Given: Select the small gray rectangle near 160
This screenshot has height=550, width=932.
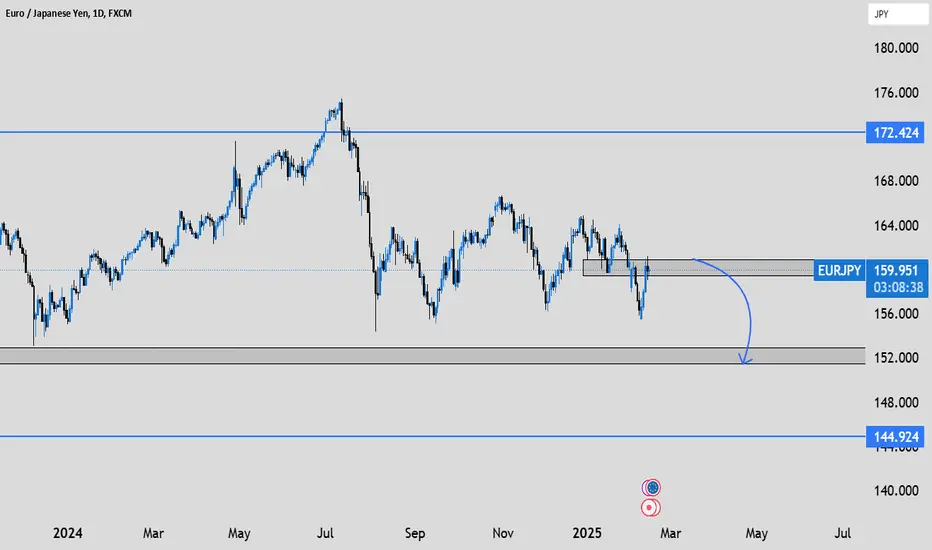Looking at the screenshot, I should (x=698, y=268).
